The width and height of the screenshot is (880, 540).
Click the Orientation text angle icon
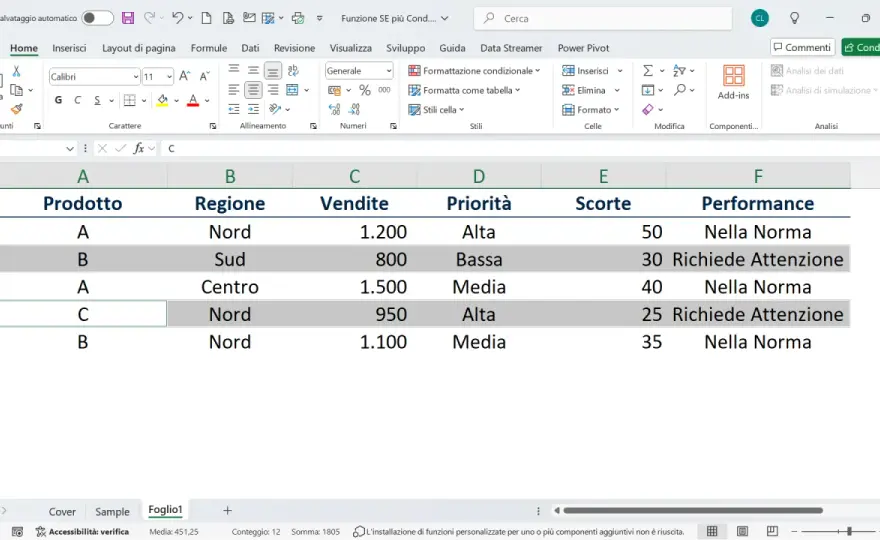click(x=275, y=109)
